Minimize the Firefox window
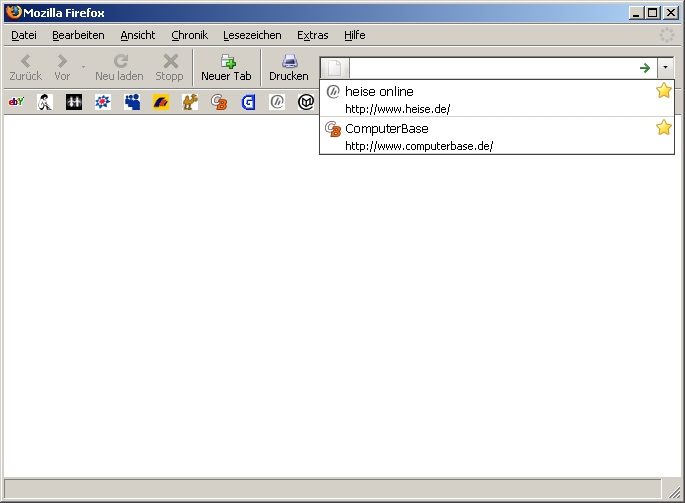This screenshot has width=685, height=503. (x=636, y=13)
